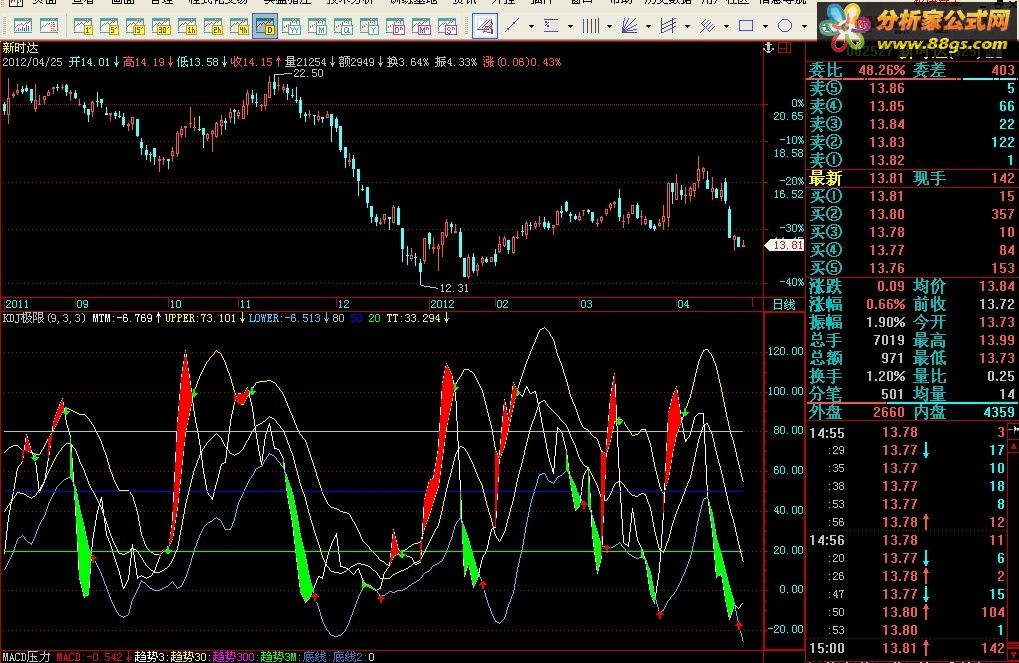1019x663 pixels.
Task: Expand the rectangle tool dropdown
Action: click(765, 27)
